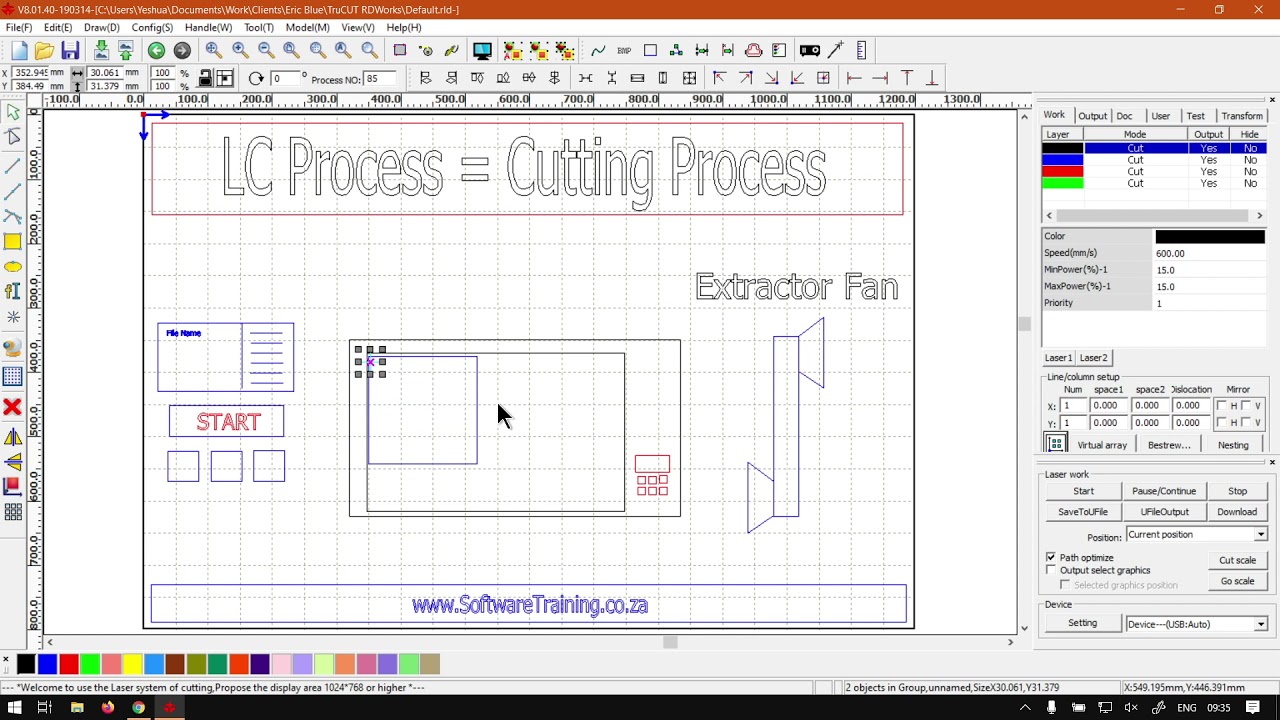The width and height of the screenshot is (1280, 720).
Task: Select the yellow Ellipse tool
Action: point(12,267)
